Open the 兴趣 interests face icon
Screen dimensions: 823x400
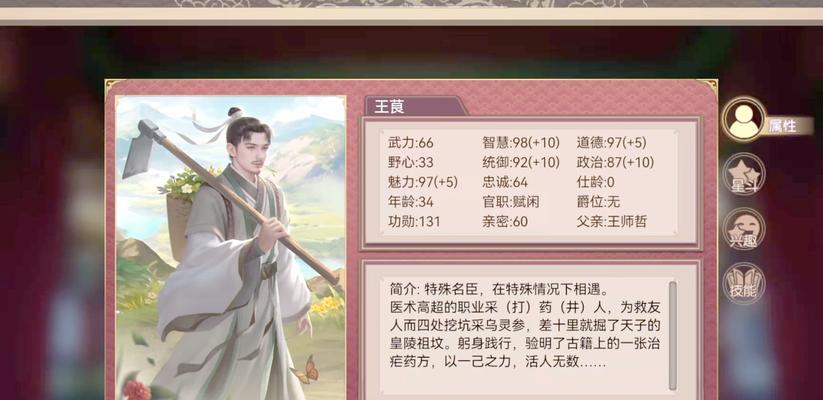(x=744, y=229)
